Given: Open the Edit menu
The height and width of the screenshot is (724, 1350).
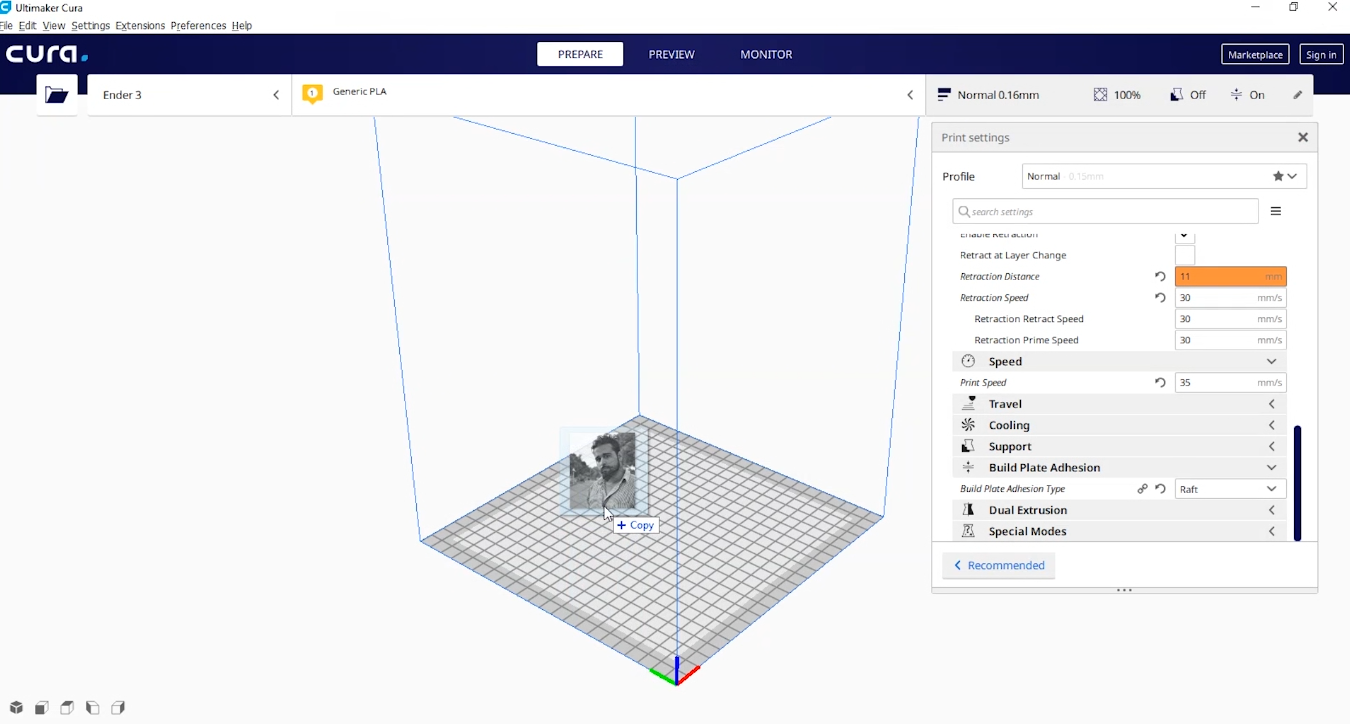Looking at the screenshot, I should pos(28,25).
